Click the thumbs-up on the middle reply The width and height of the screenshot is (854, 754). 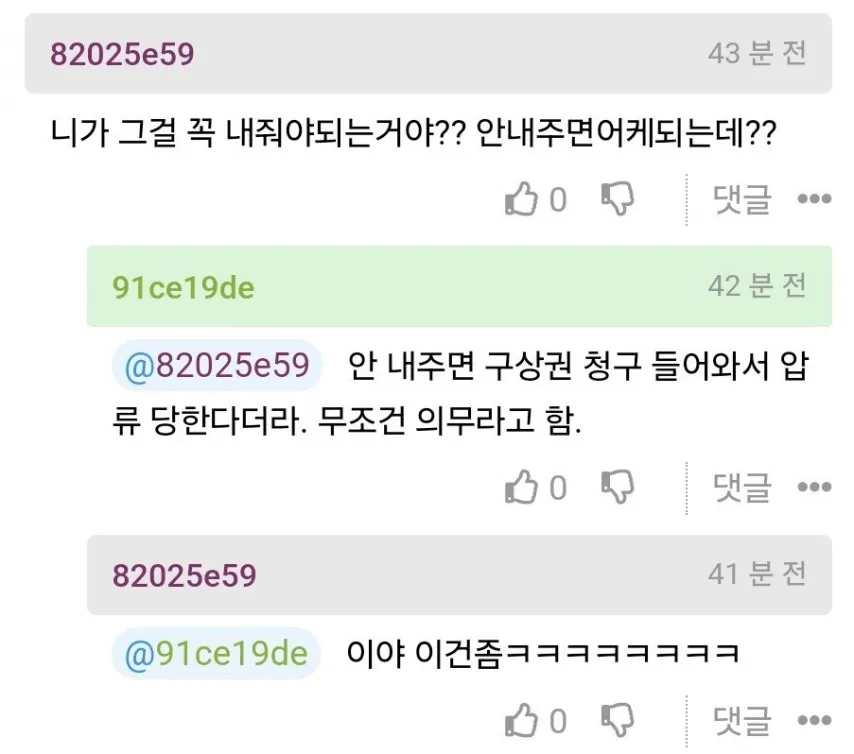[523, 487]
